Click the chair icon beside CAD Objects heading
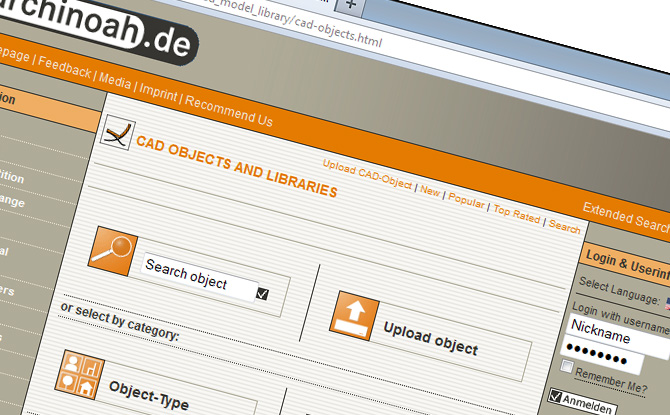This screenshot has height=415, width=670. point(118,132)
